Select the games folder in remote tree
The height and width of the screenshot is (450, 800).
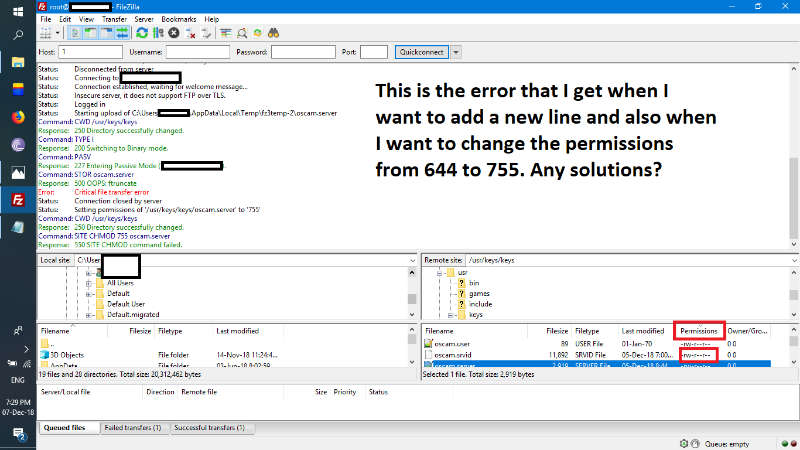(x=479, y=294)
